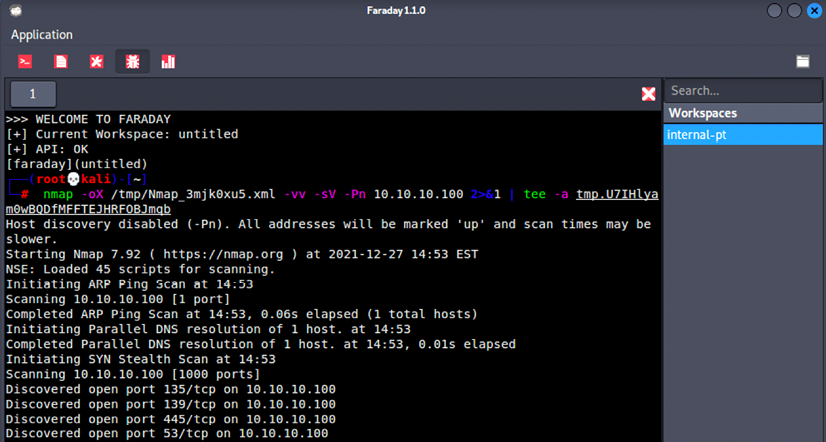Open the Application menu
The width and height of the screenshot is (826, 442).
tap(42, 35)
